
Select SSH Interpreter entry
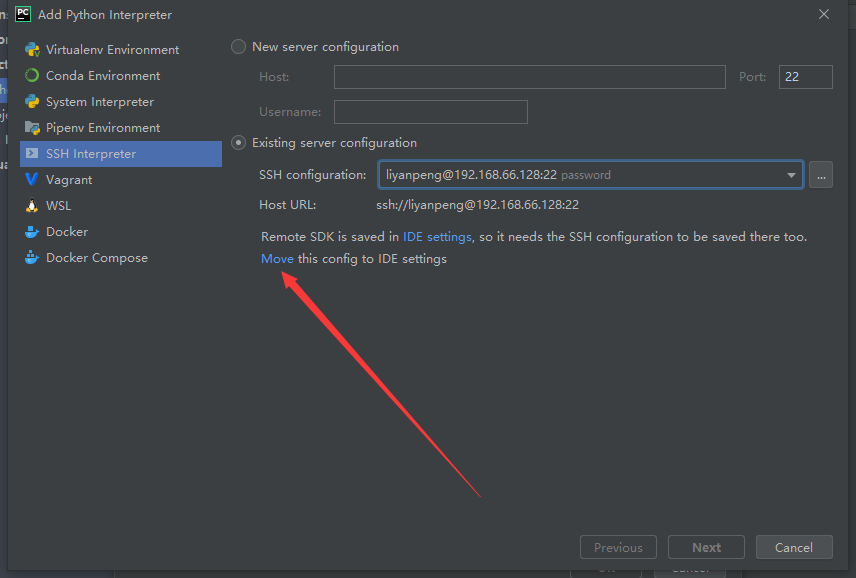tap(121, 153)
